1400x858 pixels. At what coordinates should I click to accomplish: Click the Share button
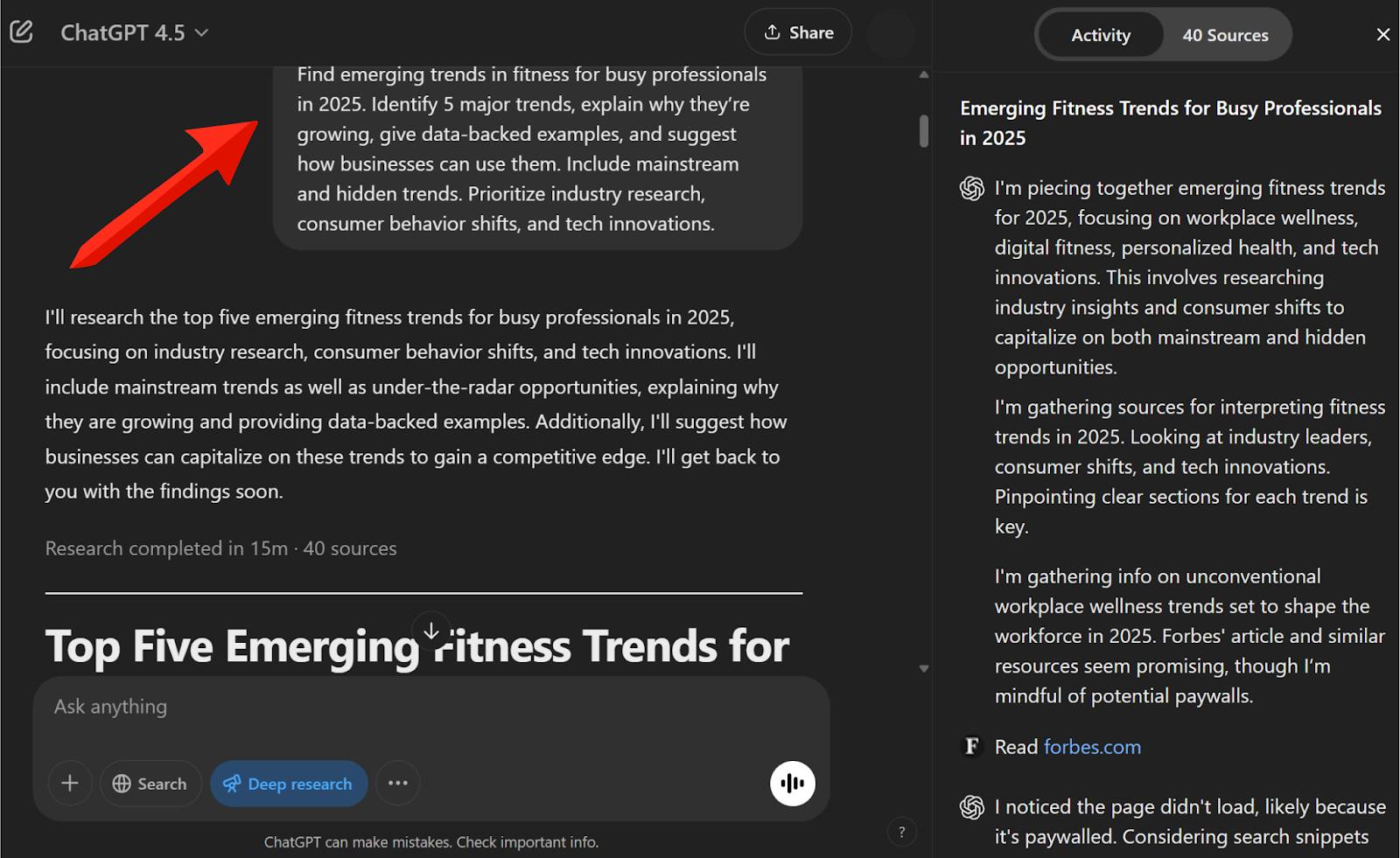point(798,32)
